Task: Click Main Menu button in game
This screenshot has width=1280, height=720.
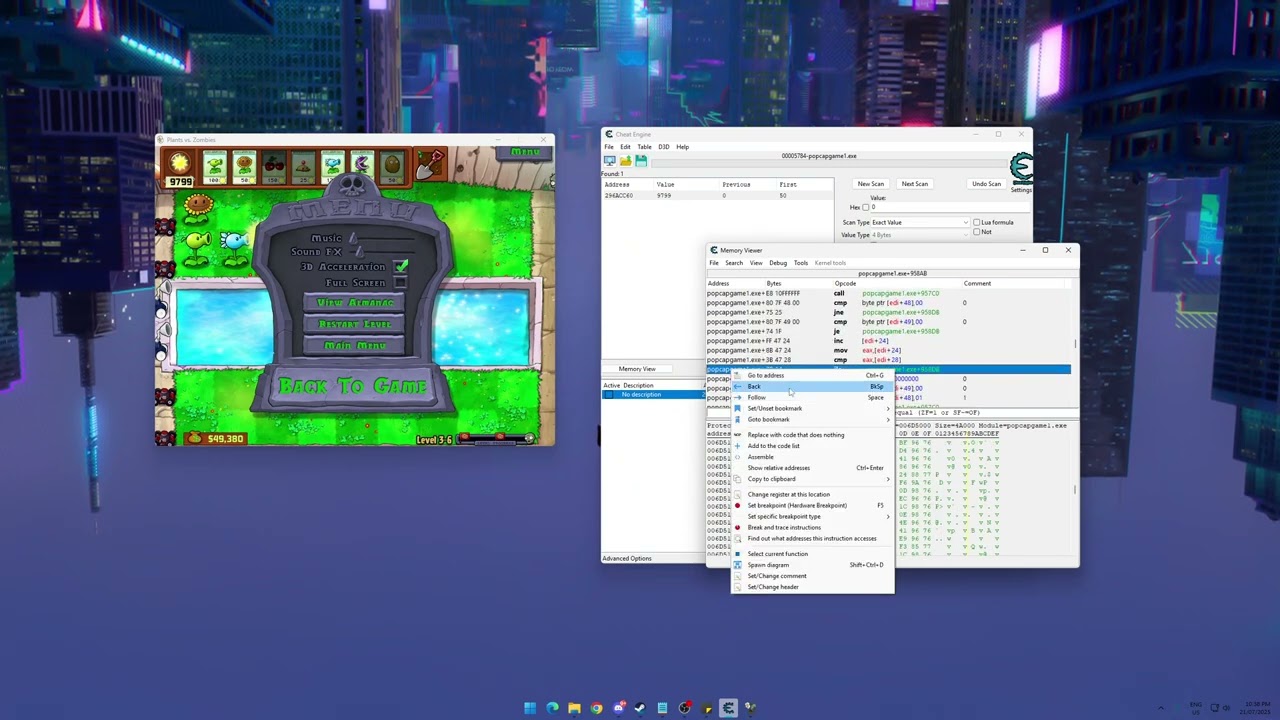Action: click(x=354, y=345)
